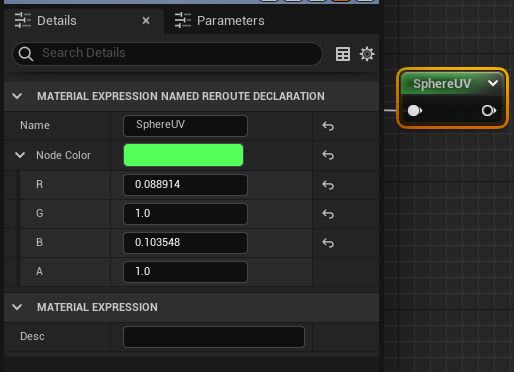Open details view settings gear
This screenshot has height=372, width=514.
click(367, 54)
